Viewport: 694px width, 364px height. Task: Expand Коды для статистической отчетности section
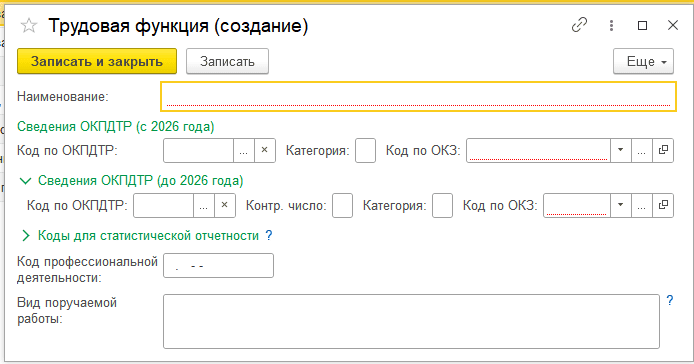point(26,236)
